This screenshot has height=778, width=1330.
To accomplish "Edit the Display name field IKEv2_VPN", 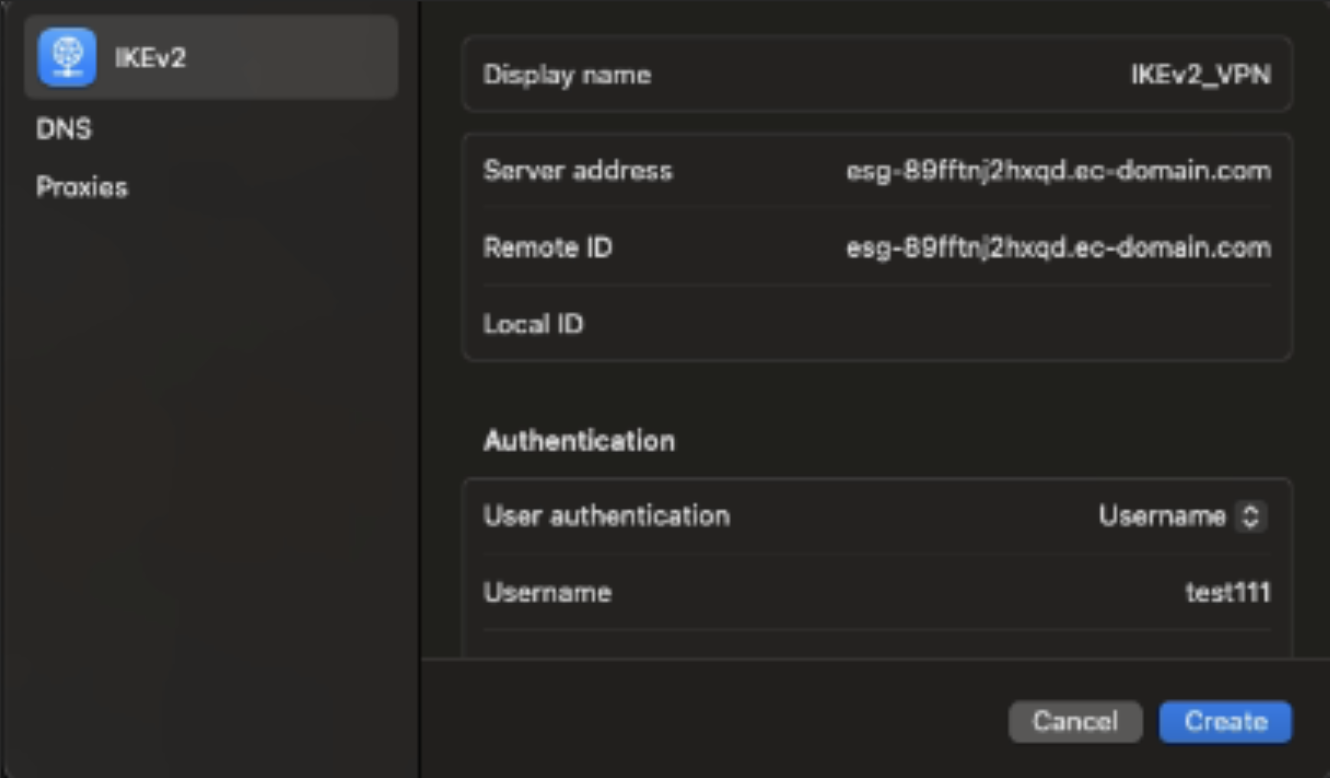I will click(x=1200, y=75).
